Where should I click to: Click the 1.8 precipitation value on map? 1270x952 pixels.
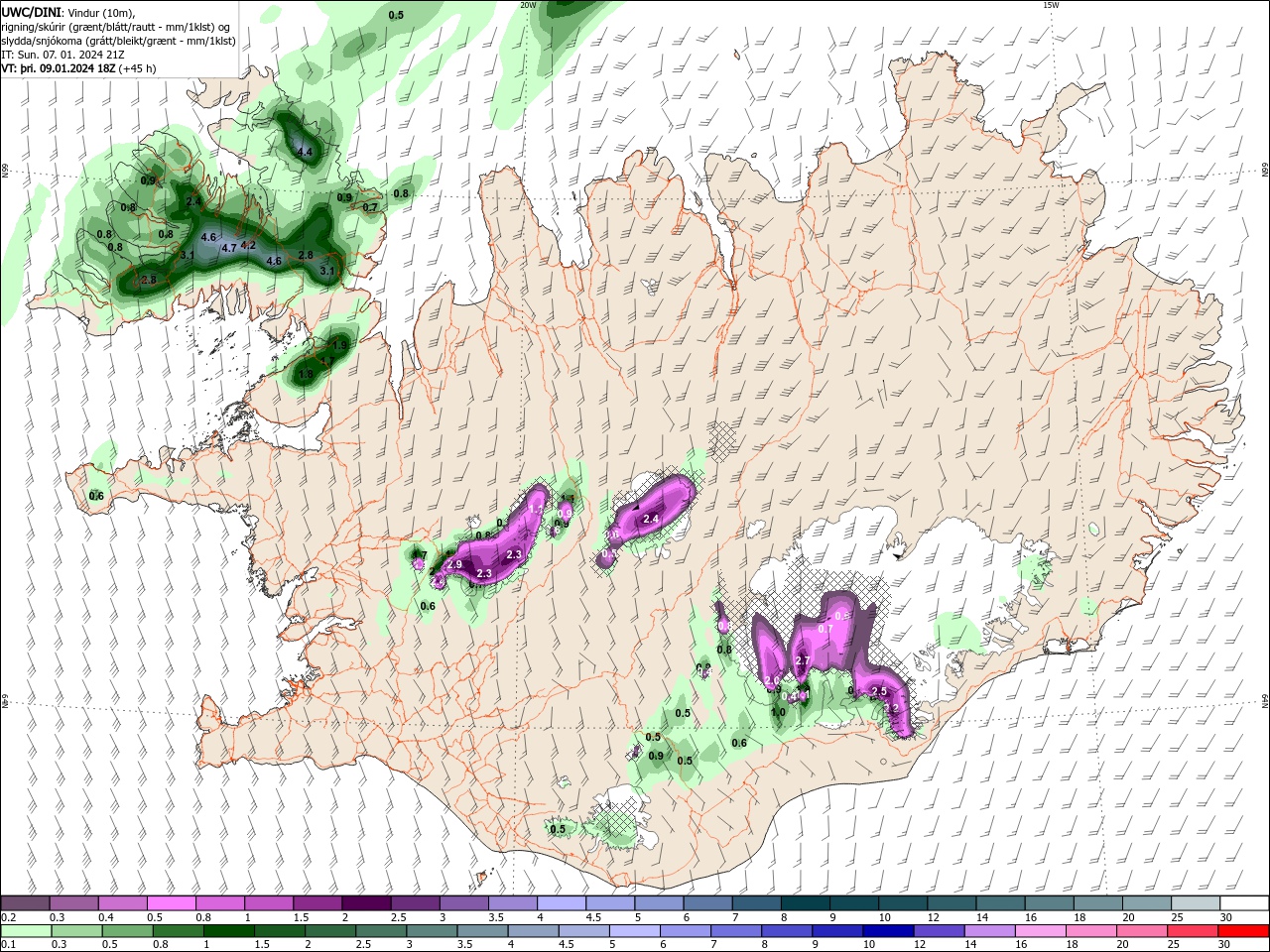[306, 374]
